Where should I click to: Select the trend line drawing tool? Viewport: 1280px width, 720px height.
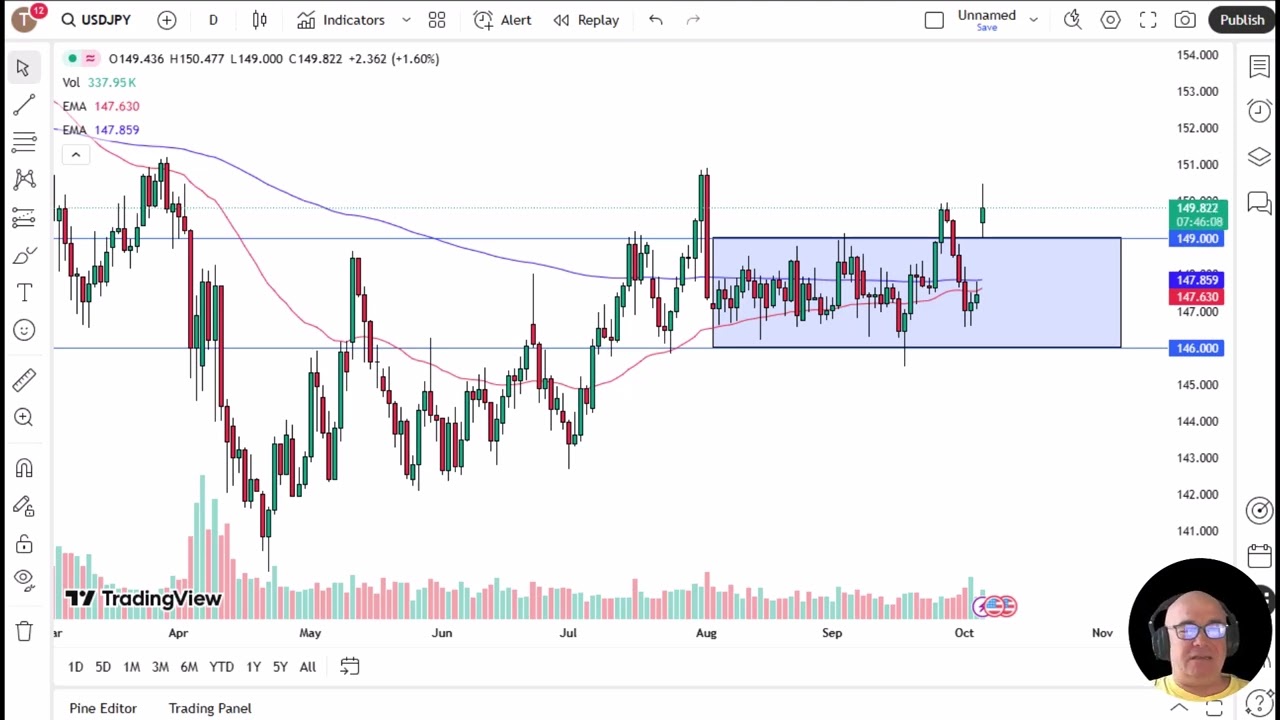coord(24,105)
